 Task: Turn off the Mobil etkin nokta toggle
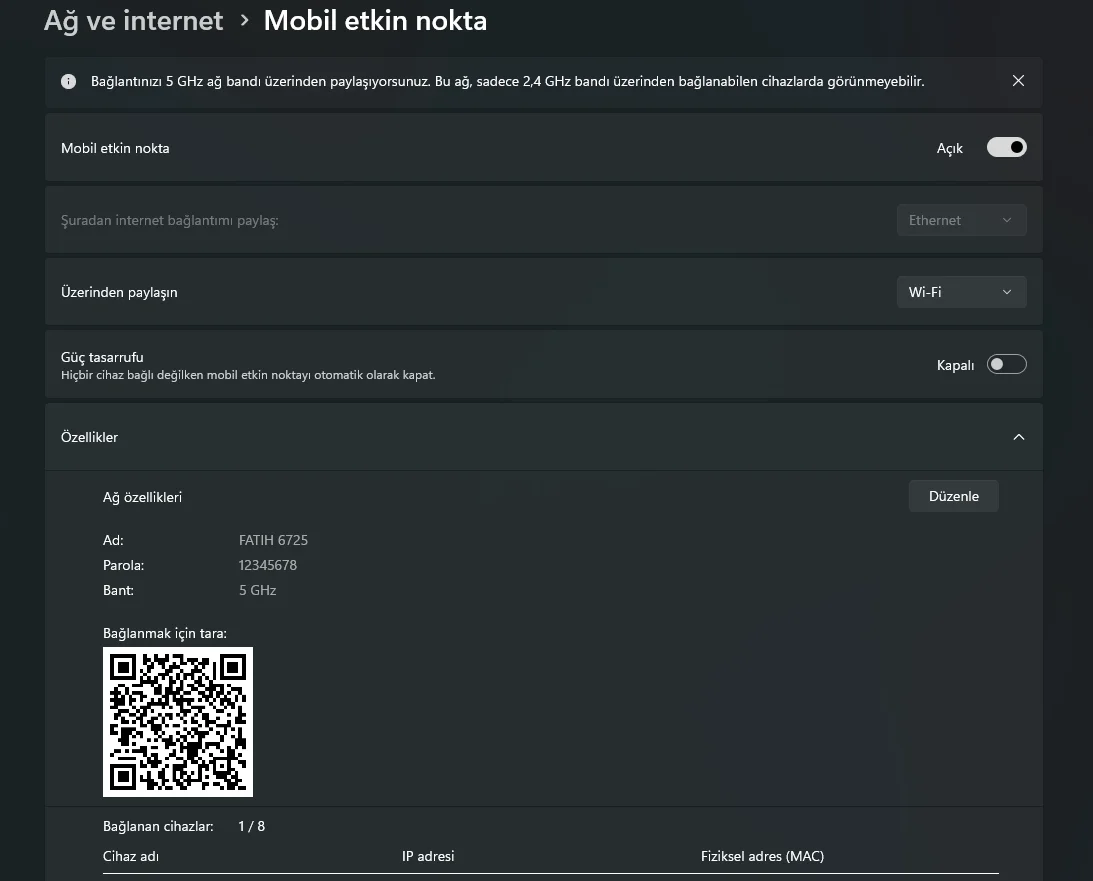(x=1007, y=147)
